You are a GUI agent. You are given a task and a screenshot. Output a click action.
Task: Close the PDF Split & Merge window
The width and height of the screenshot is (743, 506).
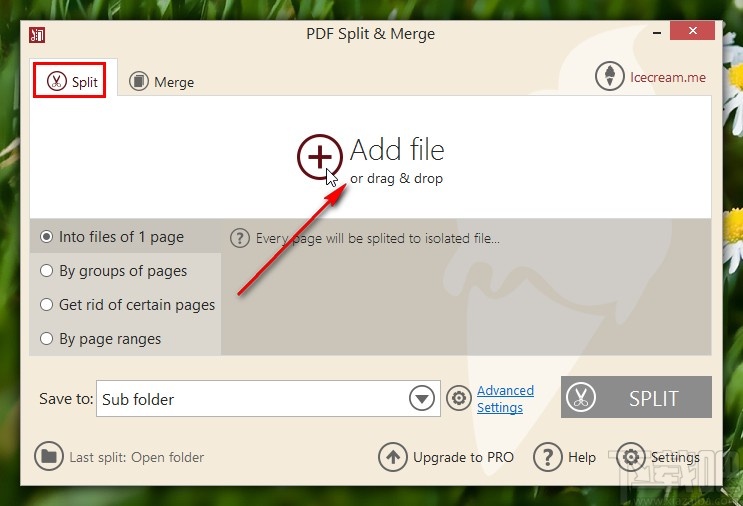[692, 31]
